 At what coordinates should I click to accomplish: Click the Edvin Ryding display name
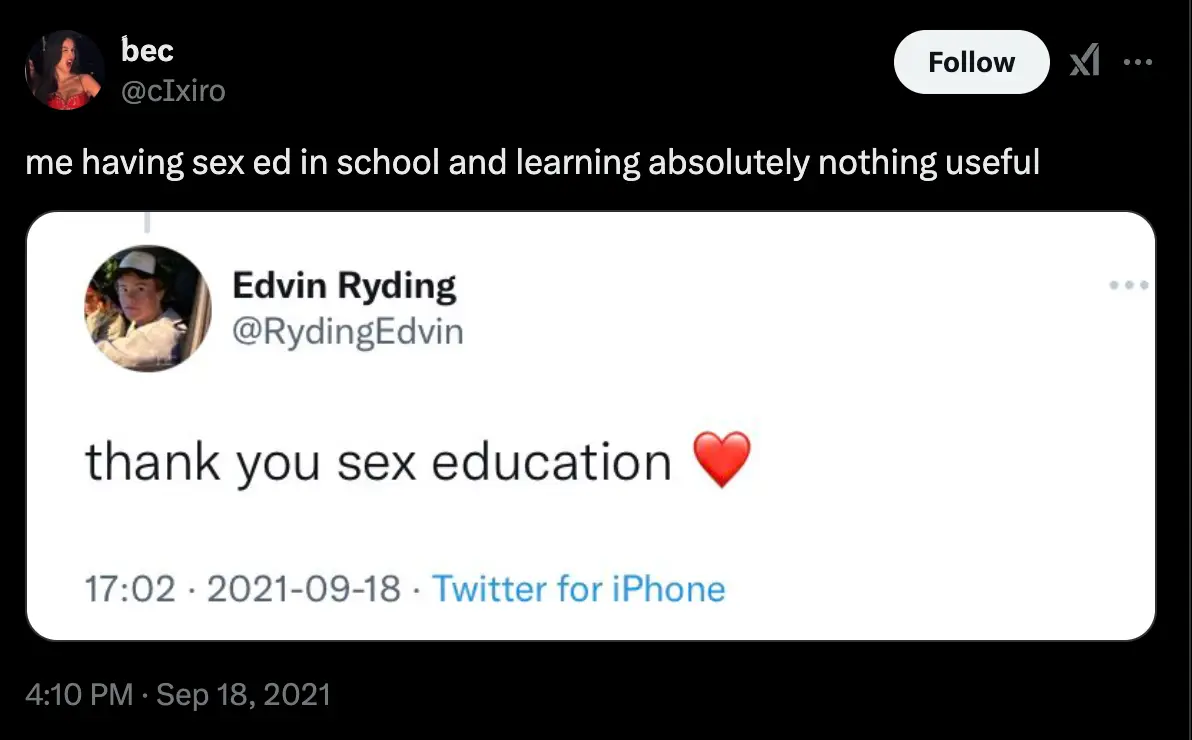344,287
